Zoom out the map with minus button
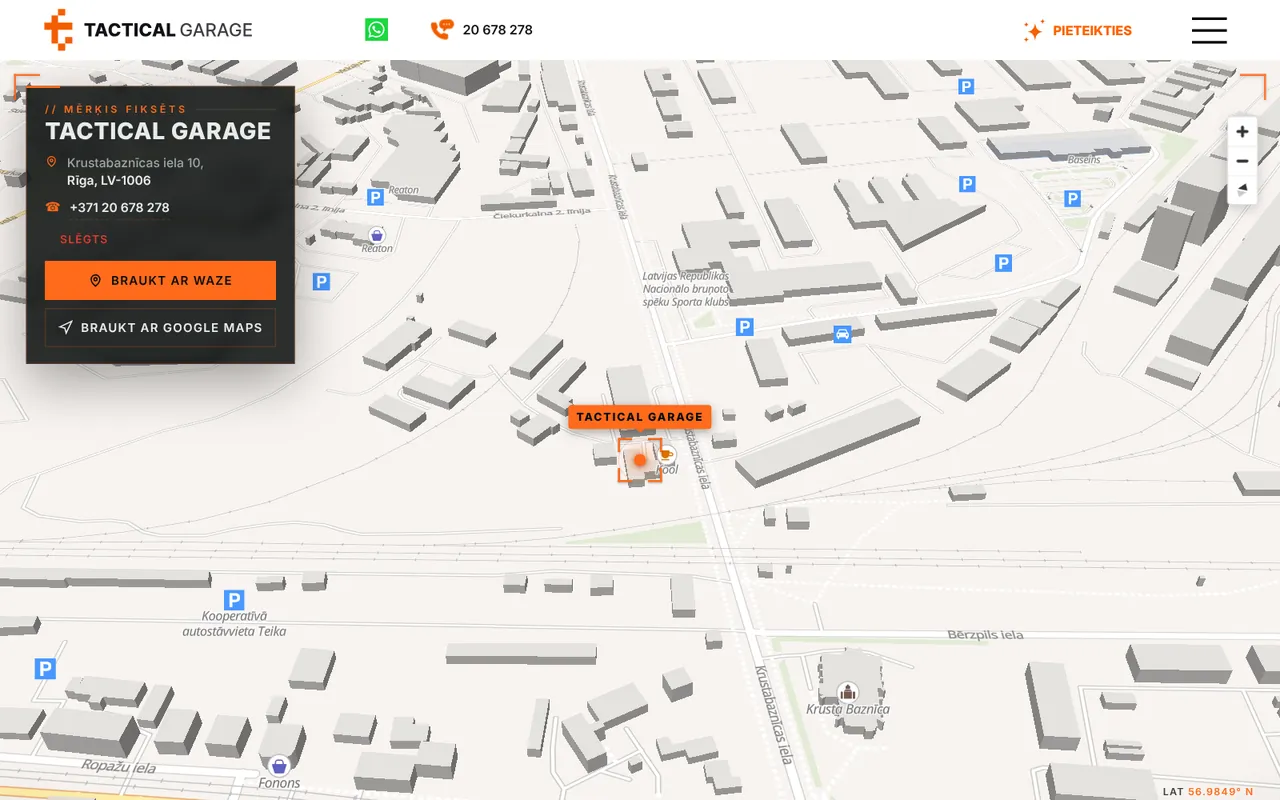Screen dimensions: 1280x800 tap(1242, 161)
